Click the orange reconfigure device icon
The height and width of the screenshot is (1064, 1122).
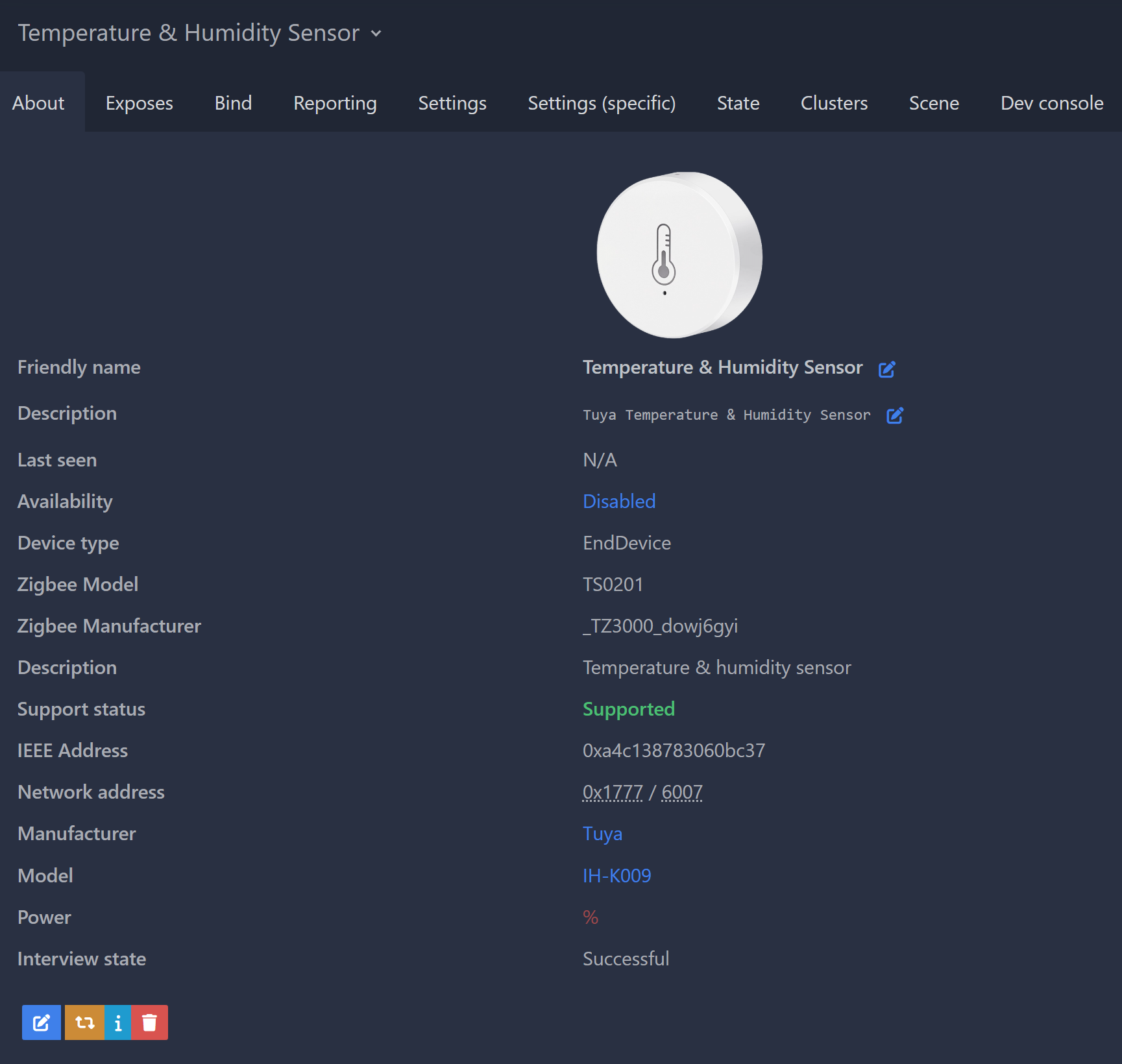[x=84, y=1022]
